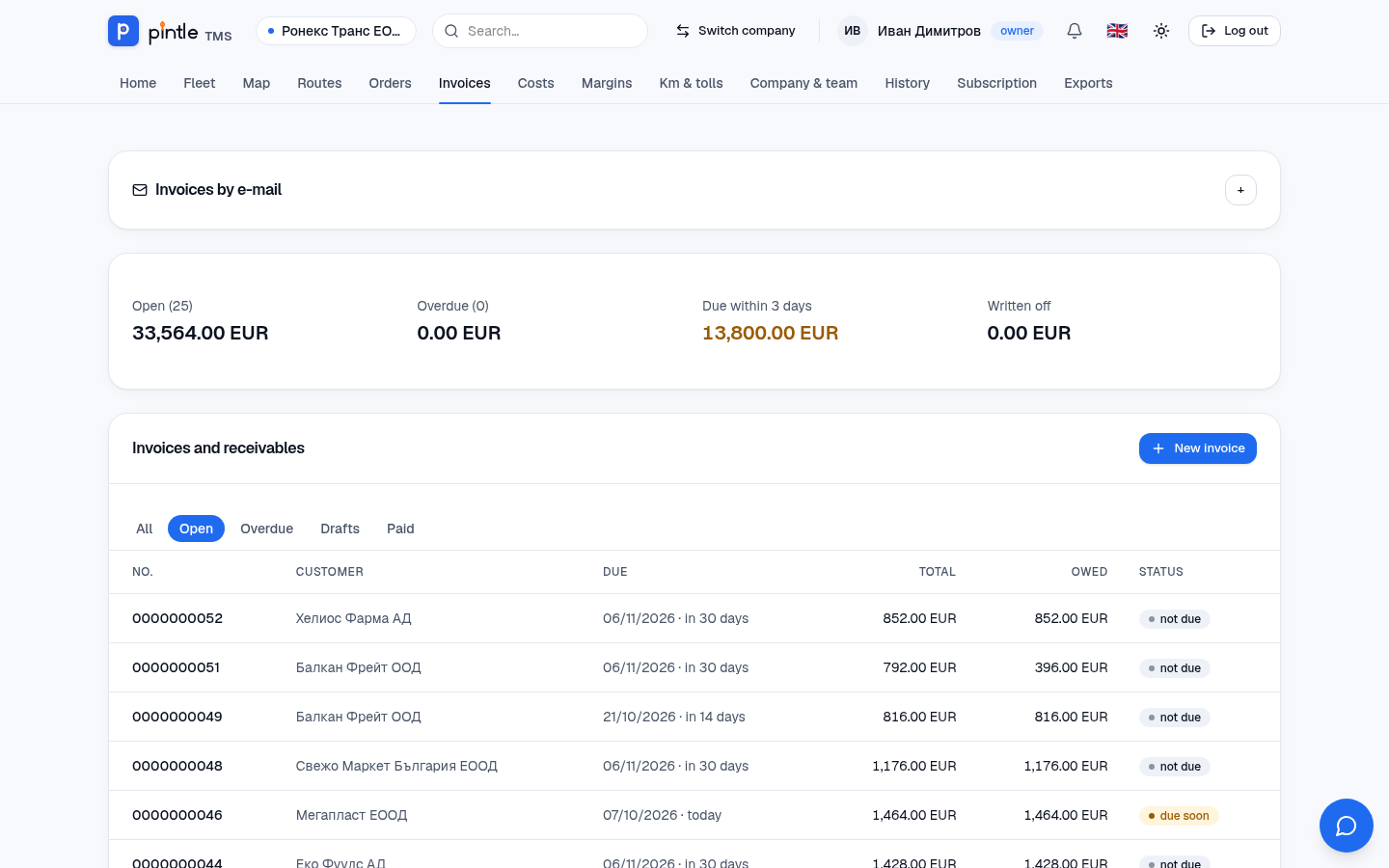Filter by Drafts
This screenshot has width=1389, height=868.
pos(340,529)
